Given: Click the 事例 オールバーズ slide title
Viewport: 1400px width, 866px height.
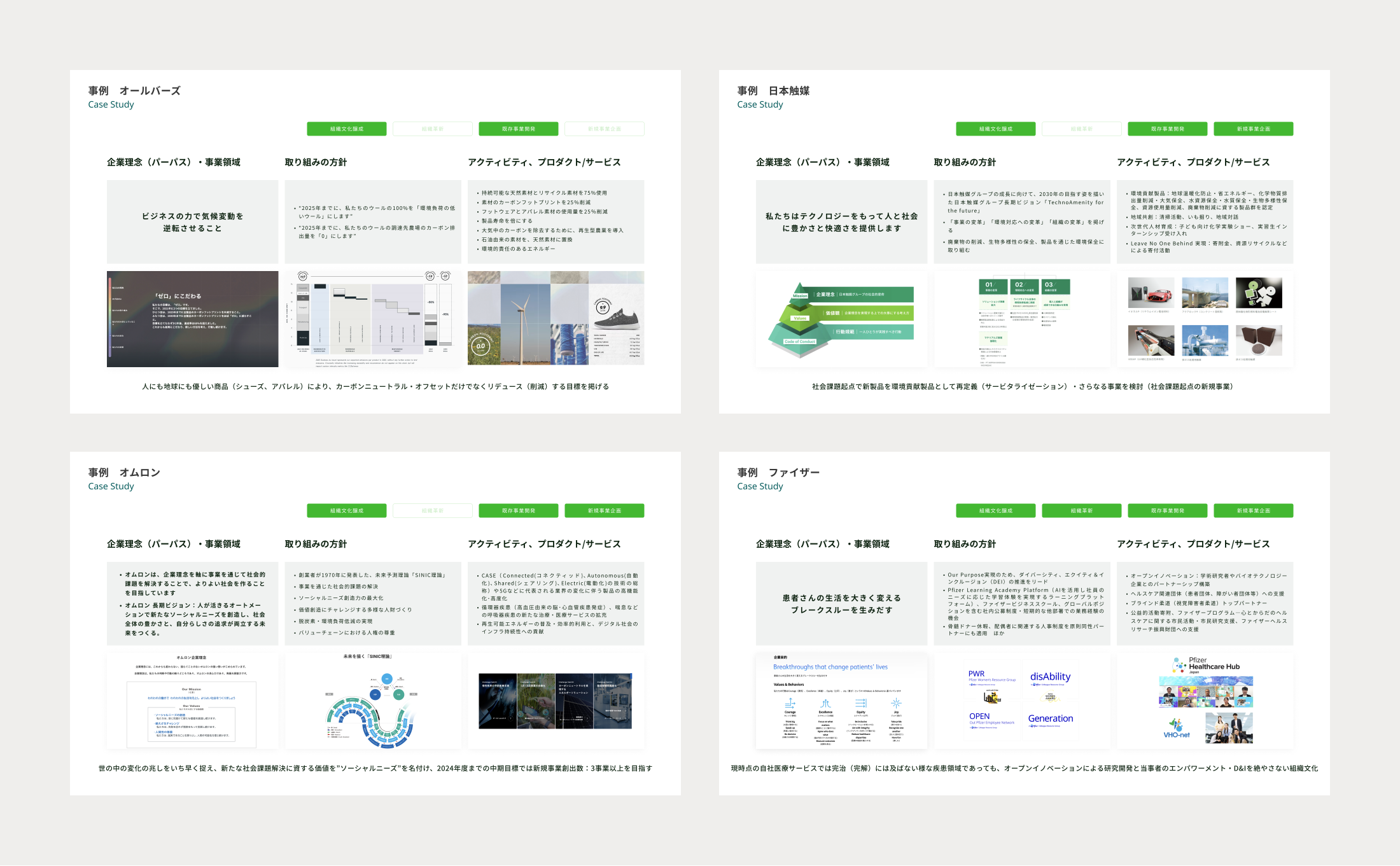Looking at the screenshot, I should point(134,91).
